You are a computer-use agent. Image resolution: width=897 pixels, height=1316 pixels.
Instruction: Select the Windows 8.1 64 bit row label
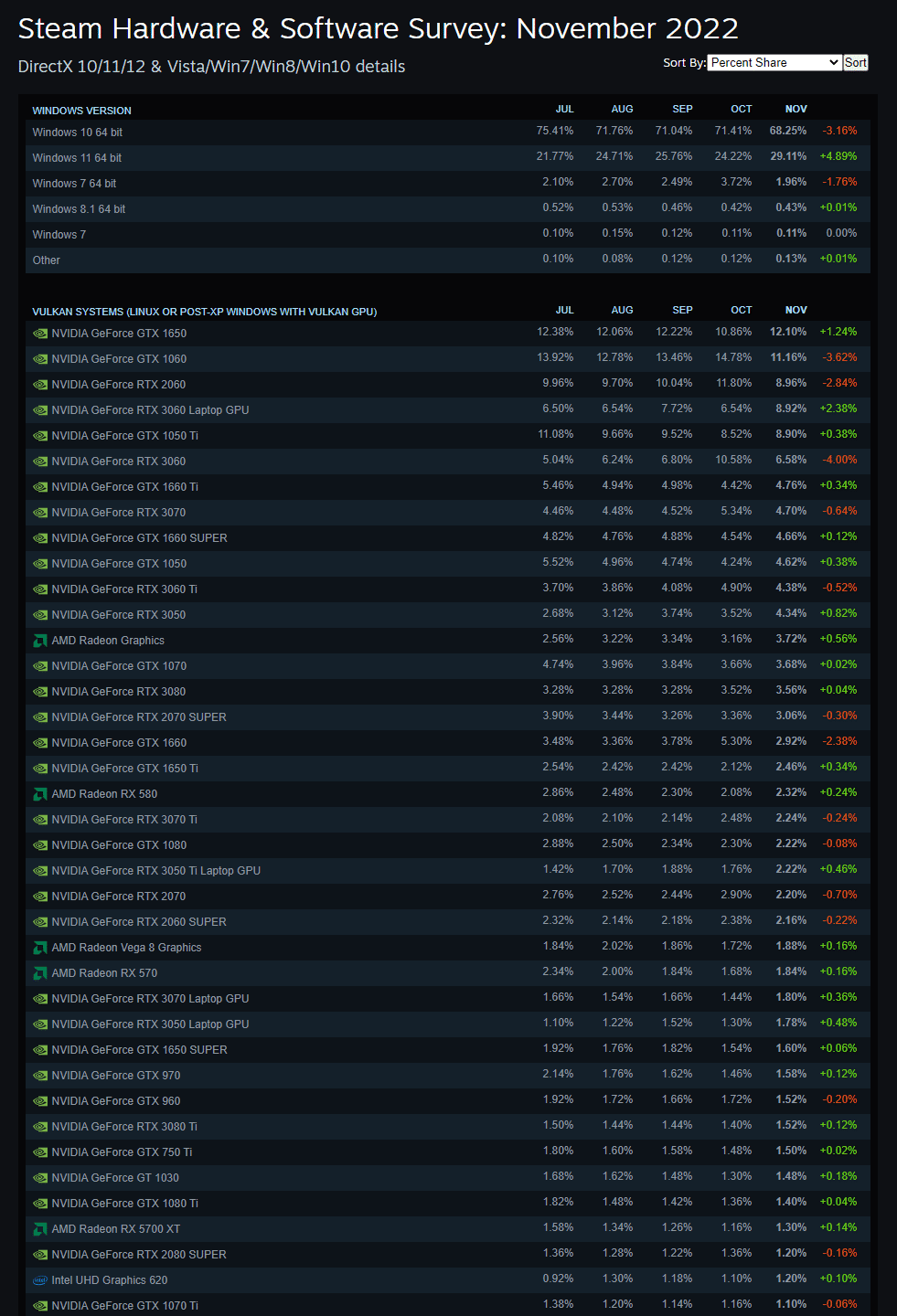coord(79,209)
